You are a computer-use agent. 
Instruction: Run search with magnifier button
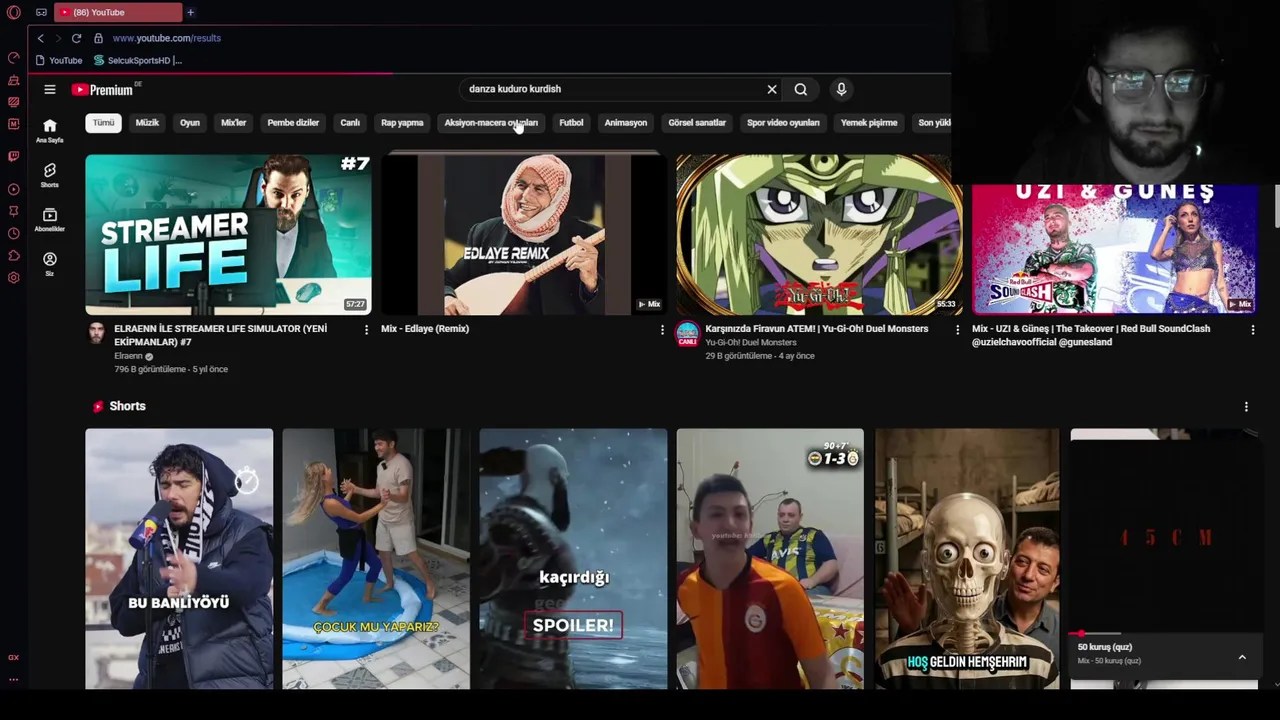[x=801, y=89]
